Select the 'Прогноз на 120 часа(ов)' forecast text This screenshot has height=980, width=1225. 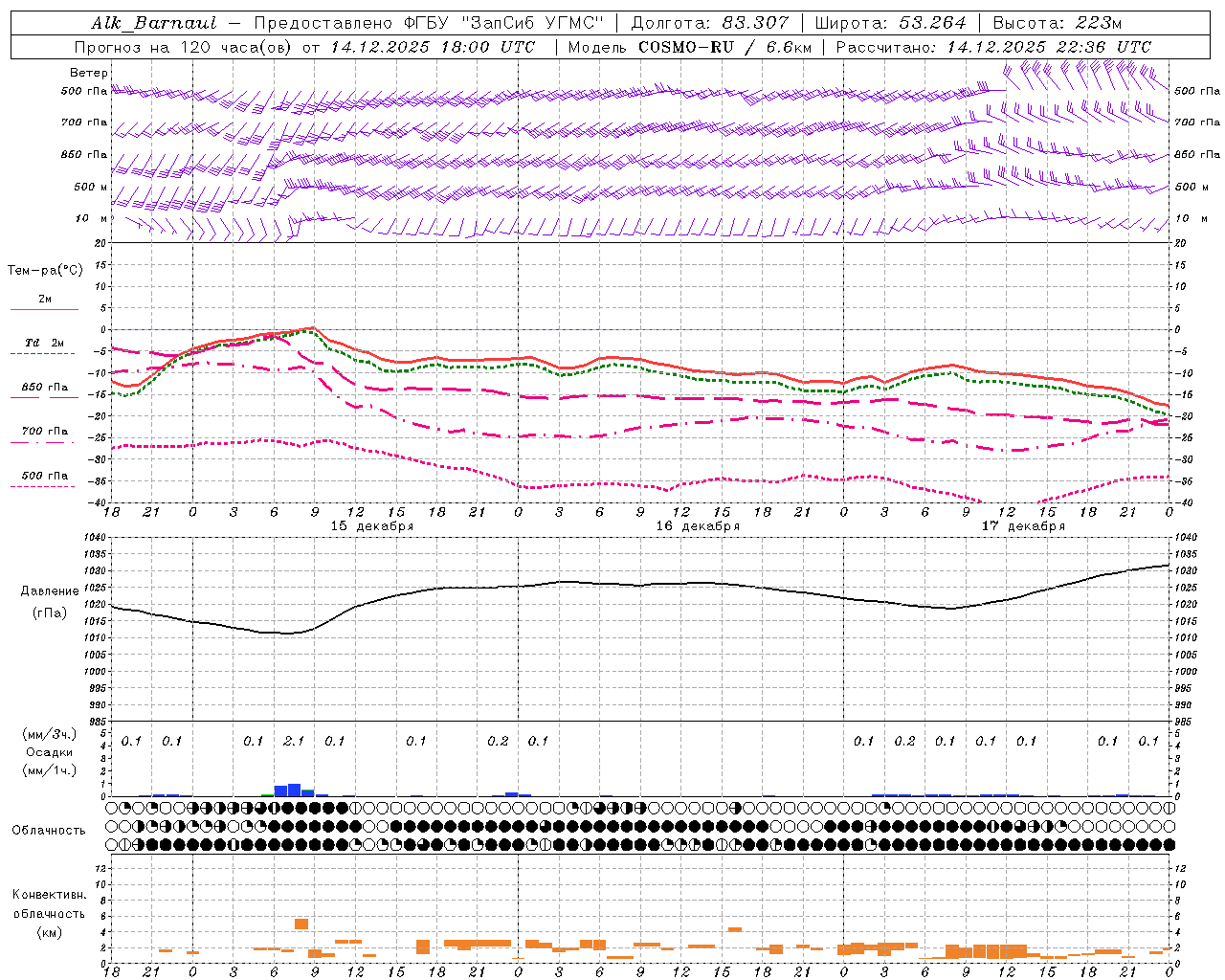(184, 47)
